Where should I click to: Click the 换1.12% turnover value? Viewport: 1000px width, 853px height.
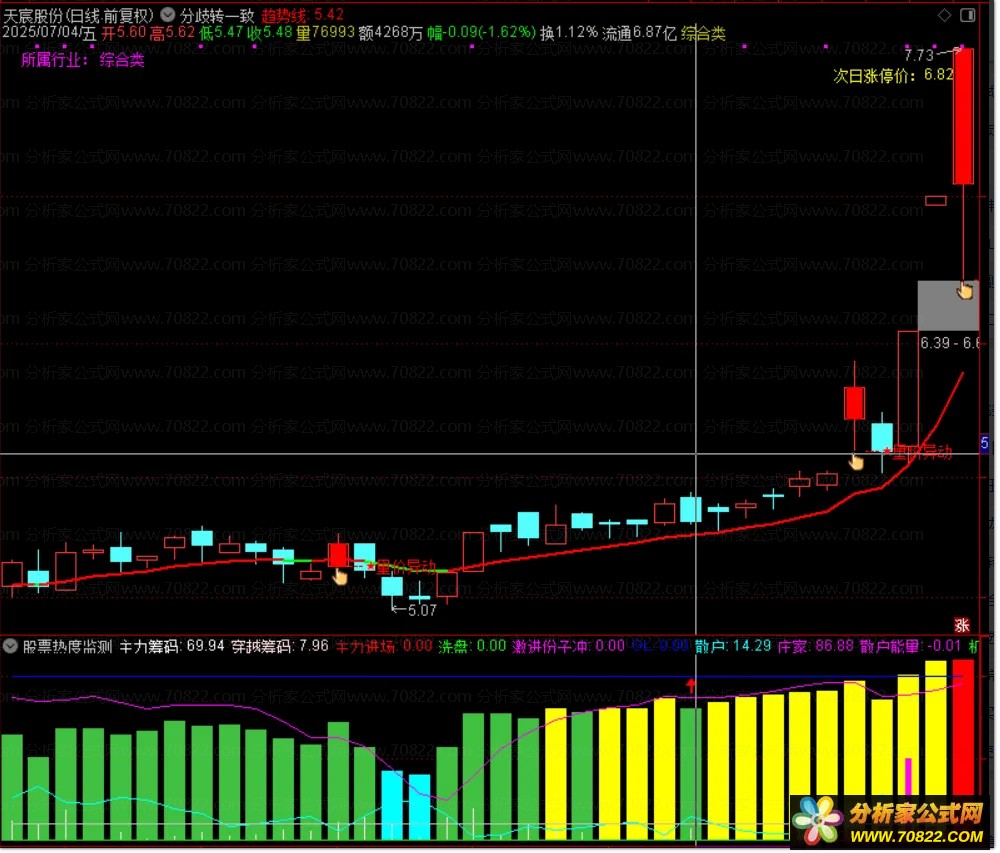(x=569, y=33)
